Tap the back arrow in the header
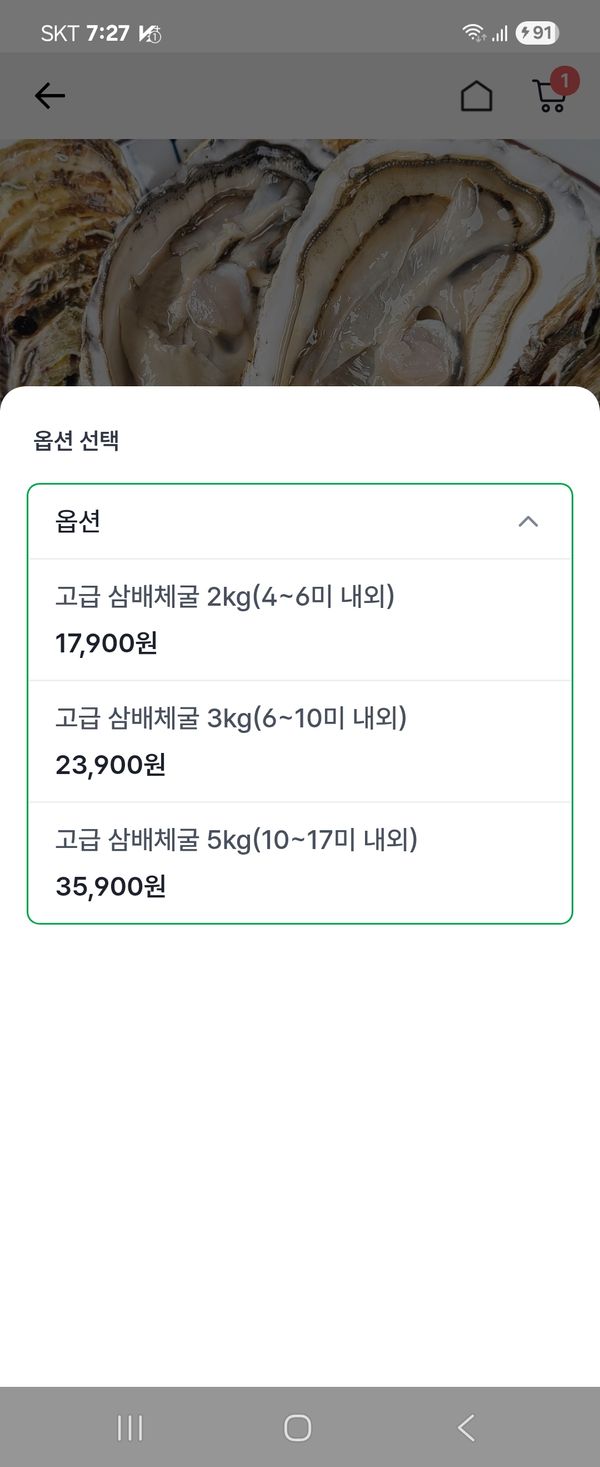Screen dimensions: 600x1467 click(49, 96)
